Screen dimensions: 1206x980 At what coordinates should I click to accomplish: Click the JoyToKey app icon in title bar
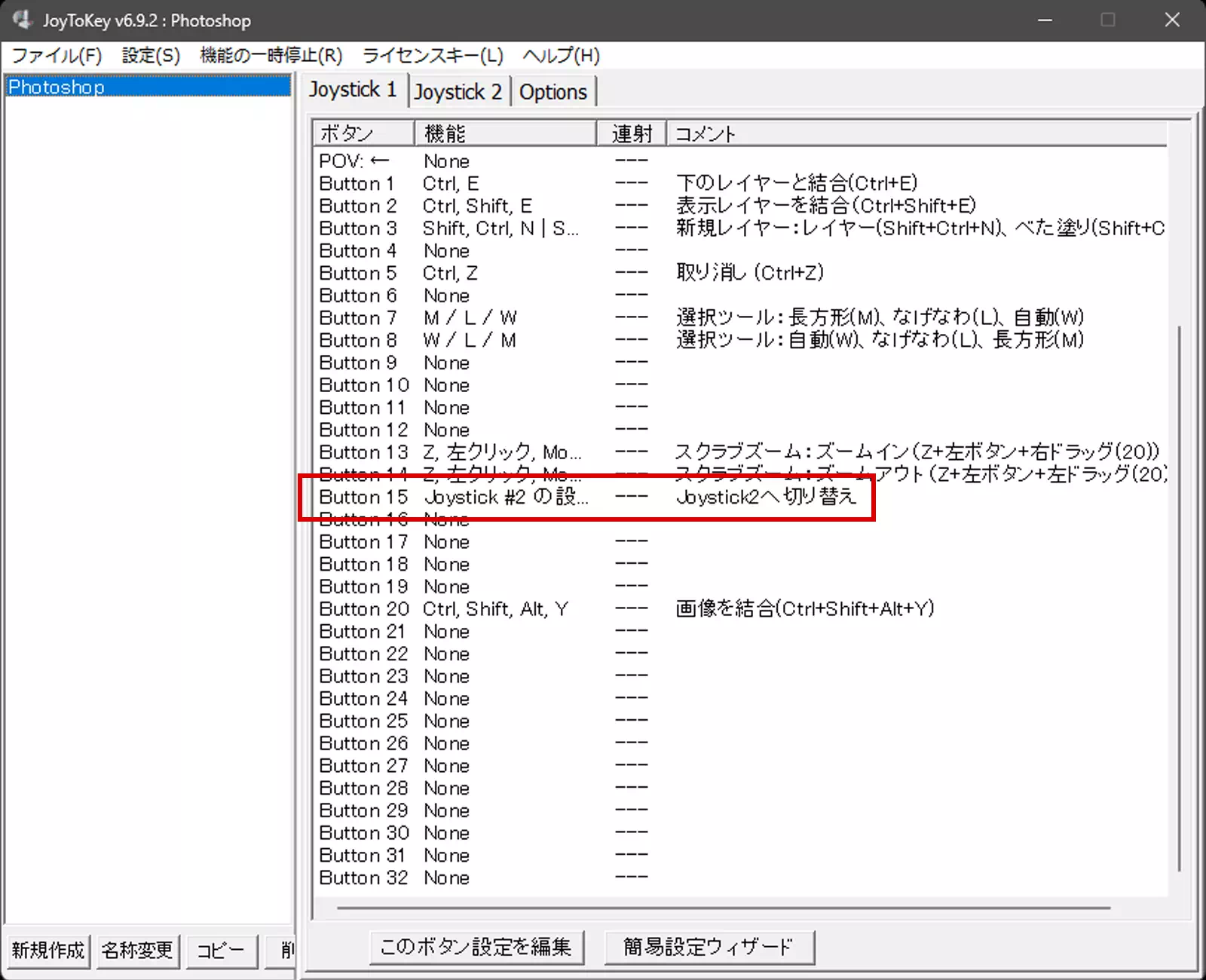[22, 20]
